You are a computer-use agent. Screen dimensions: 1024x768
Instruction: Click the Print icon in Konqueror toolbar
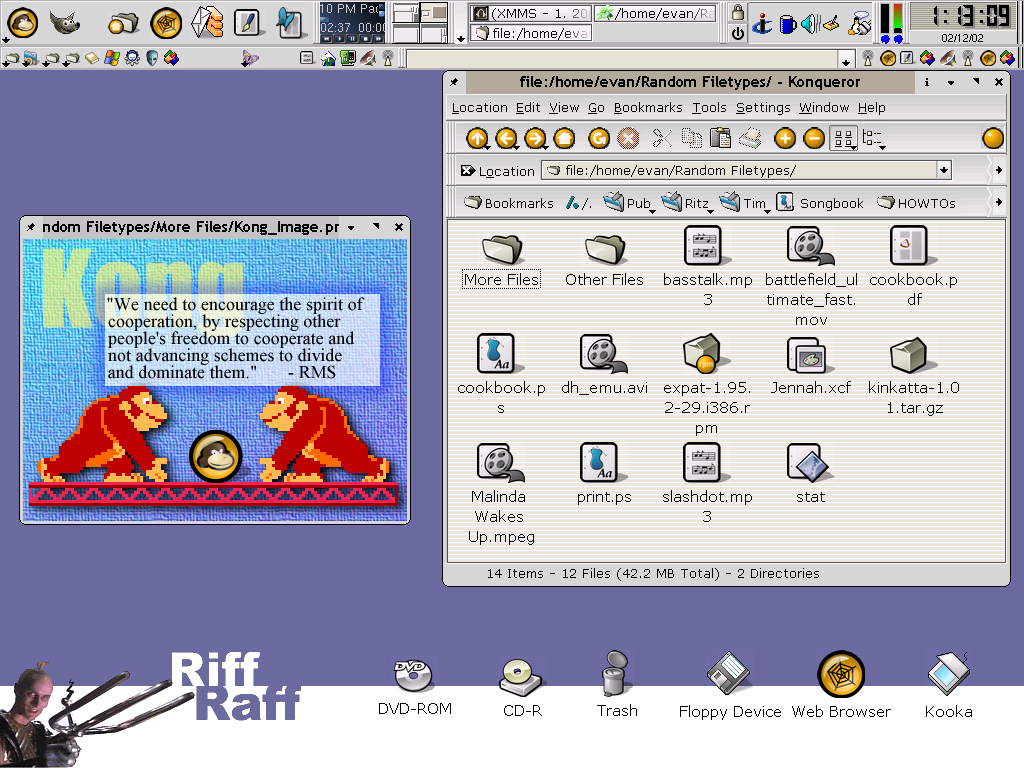pyautogui.click(x=750, y=138)
